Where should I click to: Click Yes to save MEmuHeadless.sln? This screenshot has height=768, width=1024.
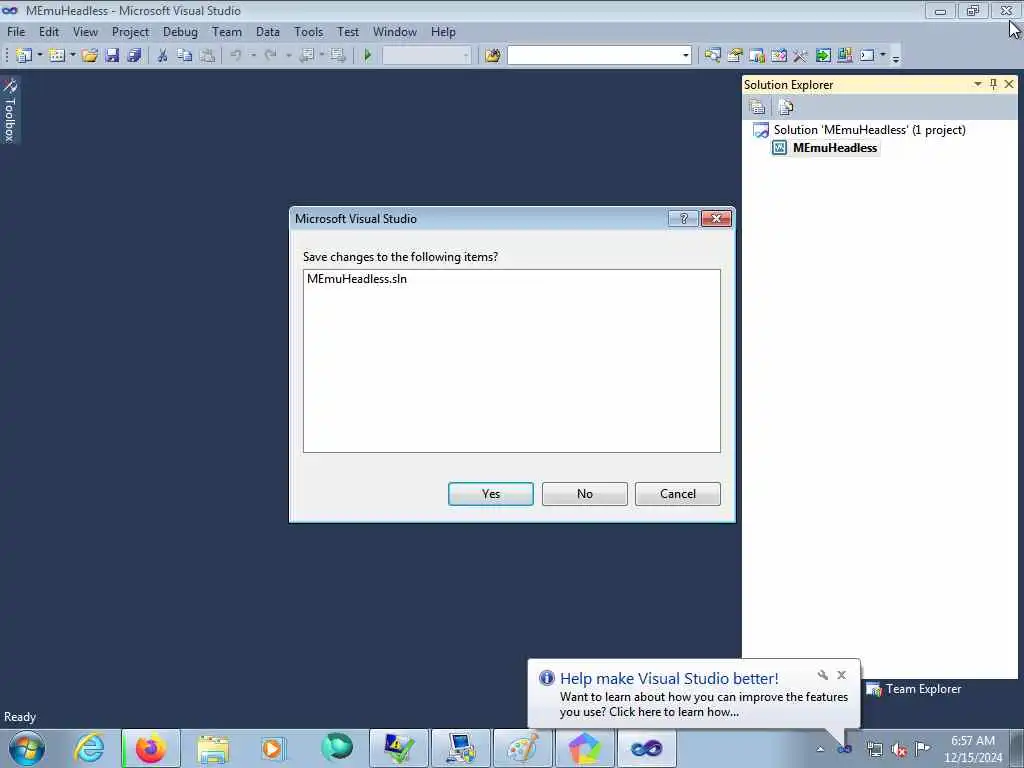tap(490, 494)
